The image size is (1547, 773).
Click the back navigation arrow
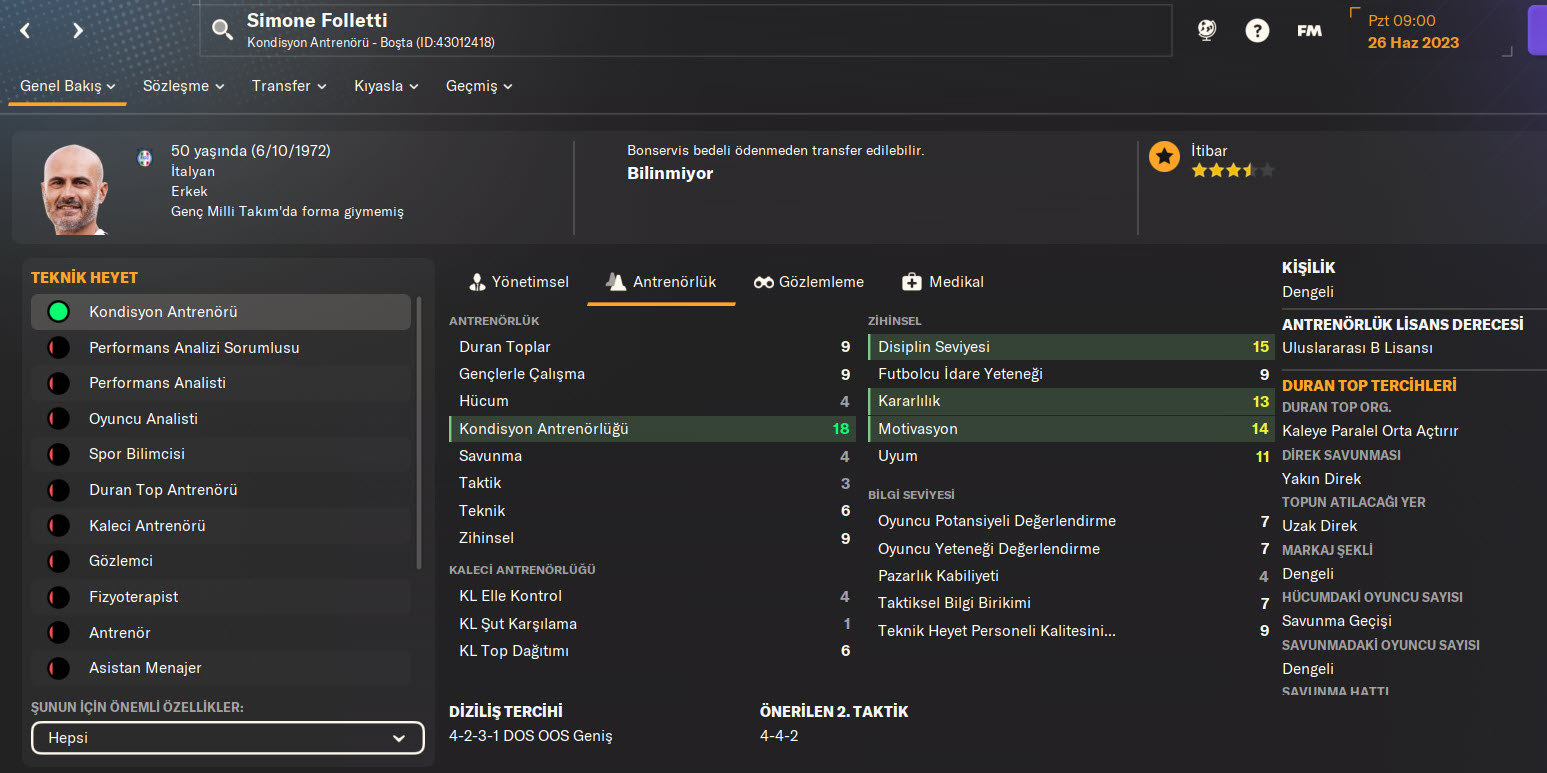point(26,31)
